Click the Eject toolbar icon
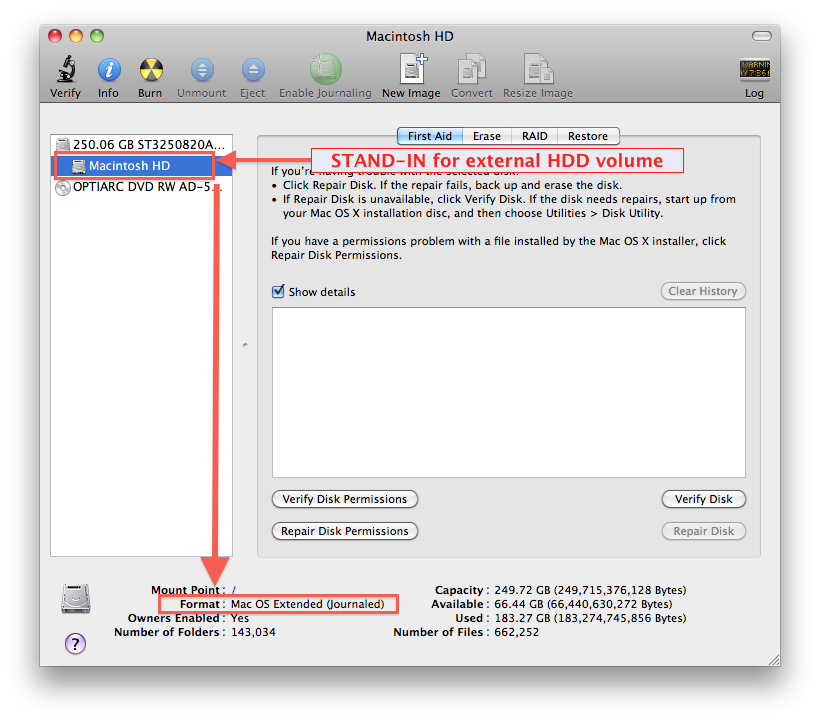The image size is (820, 721). [253, 70]
